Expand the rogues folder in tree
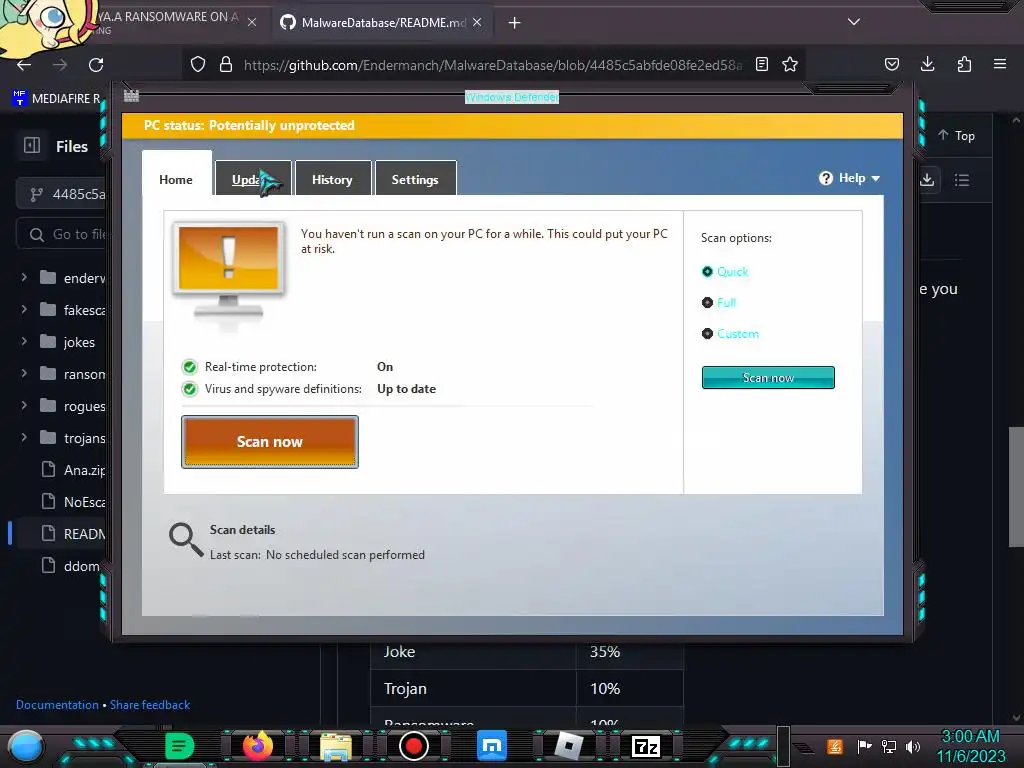 coord(24,406)
